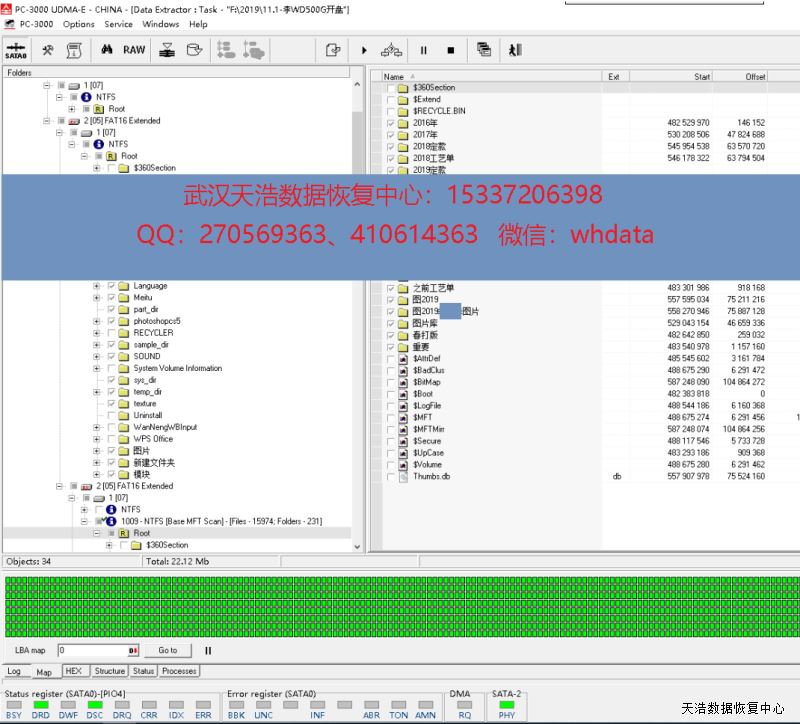The height and width of the screenshot is (724, 800).
Task: Expand the photoshopcs5 folder tree node
Action: (x=97, y=321)
